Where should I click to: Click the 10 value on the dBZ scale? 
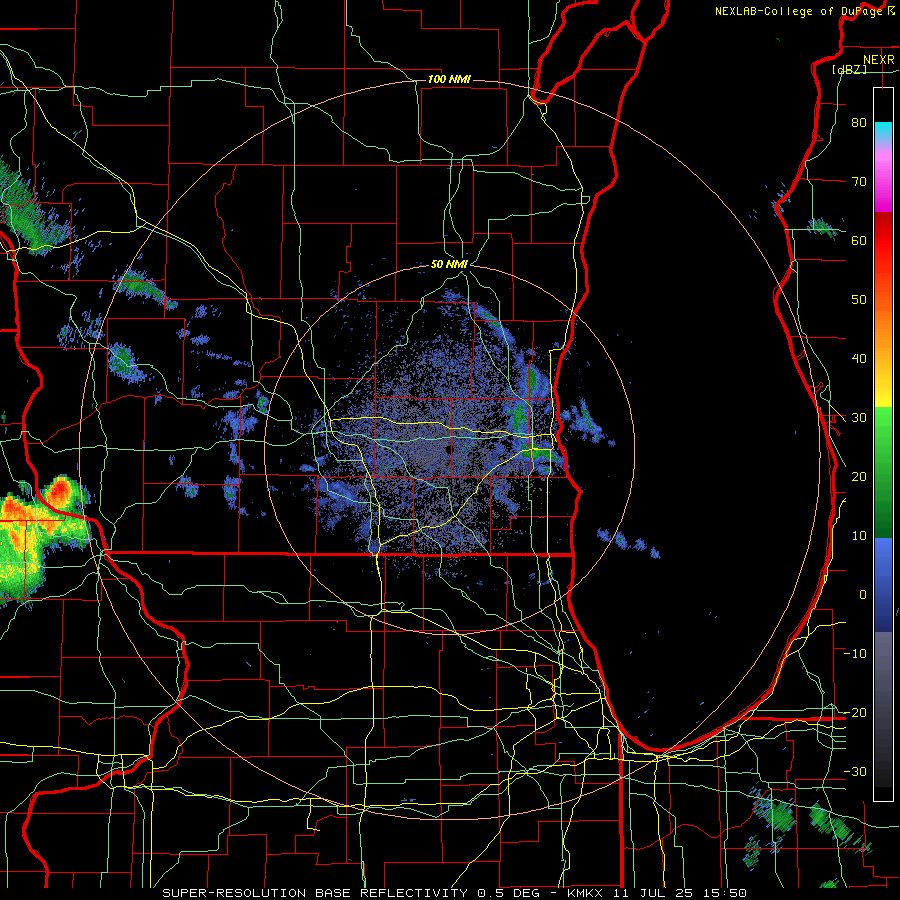[859, 536]
